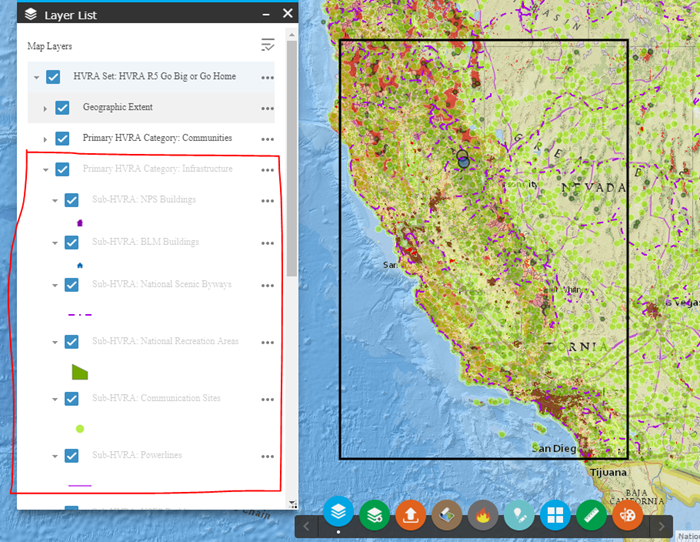This screenshot has height=542, width=700.
Task: Uncheck National Scenic Byways sub-layer
Action: pyautogui.click(x=71, y=285)
